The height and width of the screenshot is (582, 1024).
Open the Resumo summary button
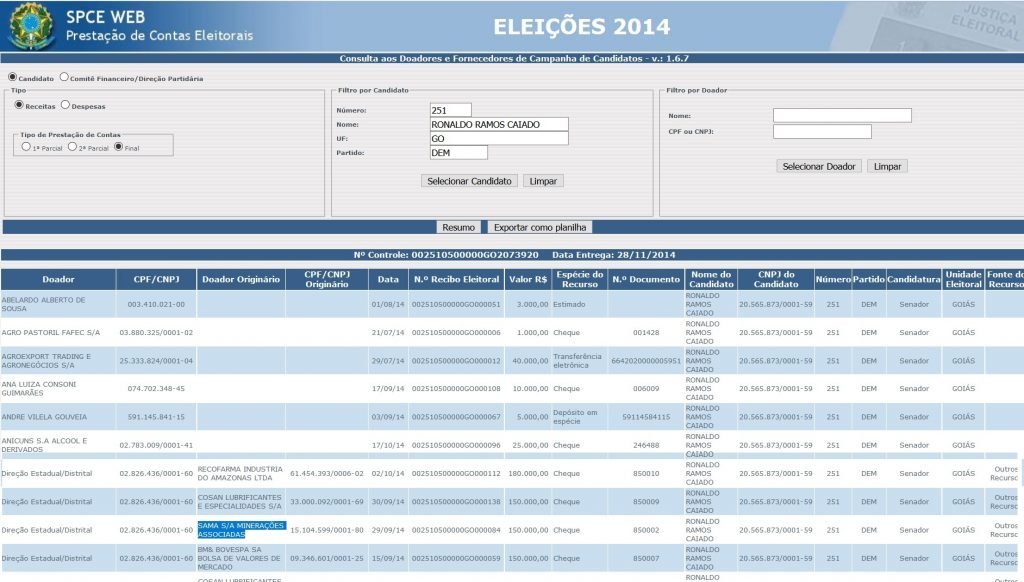[x=458, y=228]
